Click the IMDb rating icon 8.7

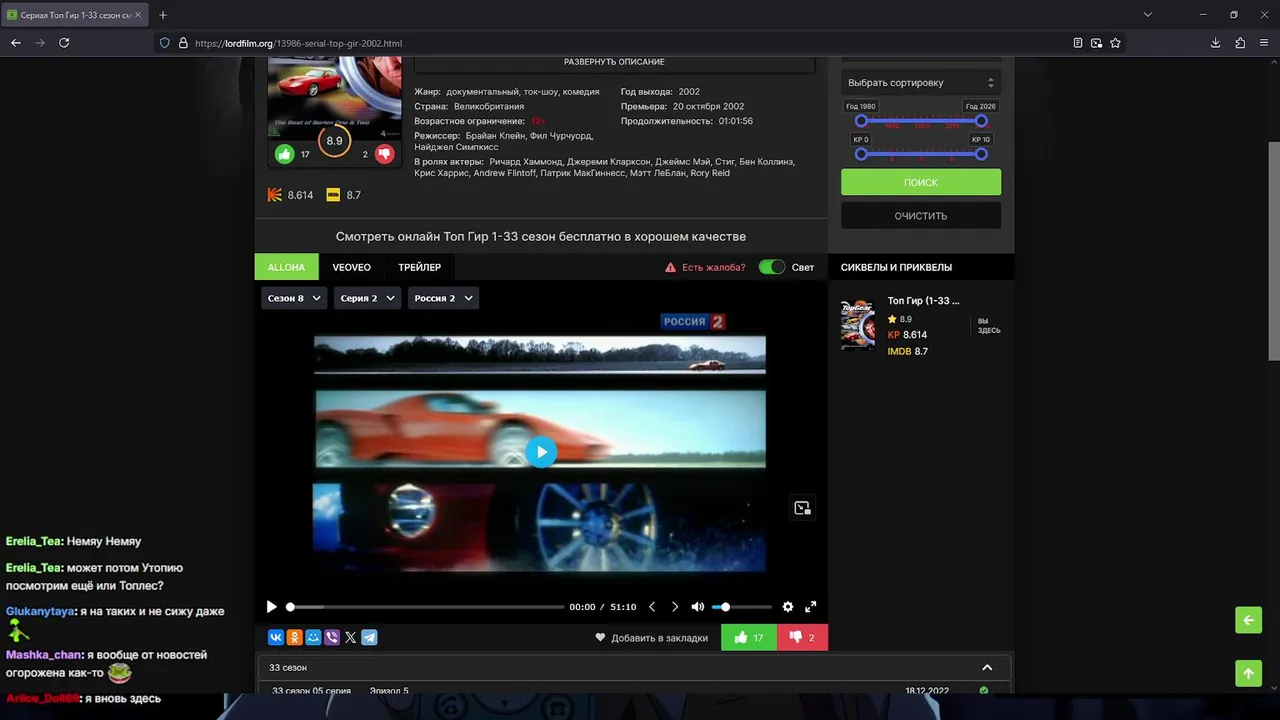point(333,195)
